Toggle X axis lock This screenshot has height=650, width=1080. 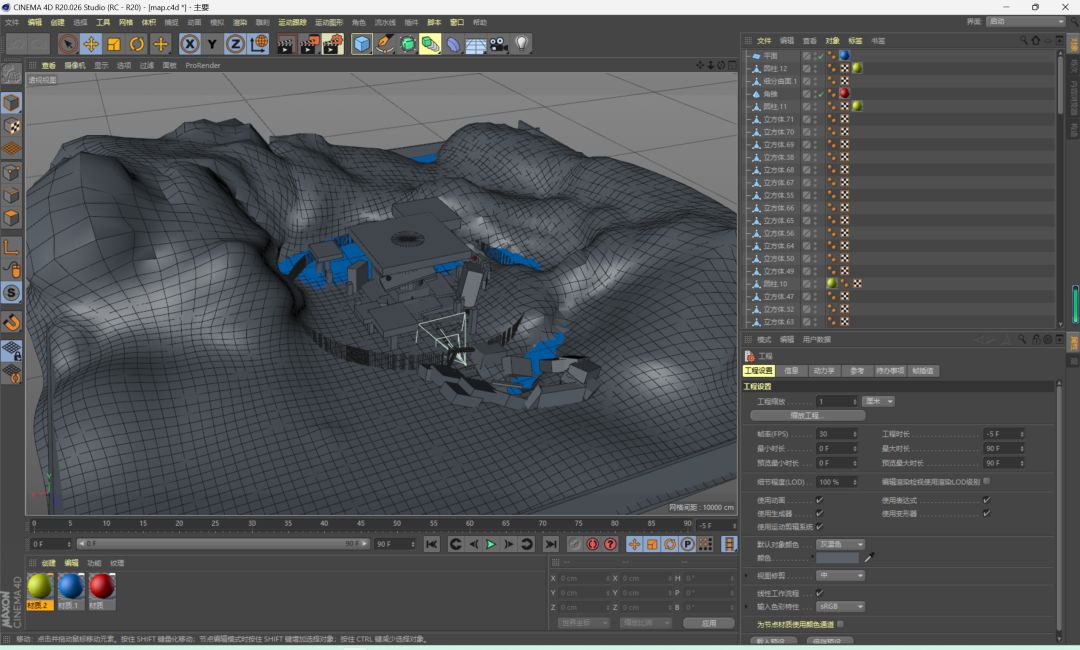click(x=189, y=44)
